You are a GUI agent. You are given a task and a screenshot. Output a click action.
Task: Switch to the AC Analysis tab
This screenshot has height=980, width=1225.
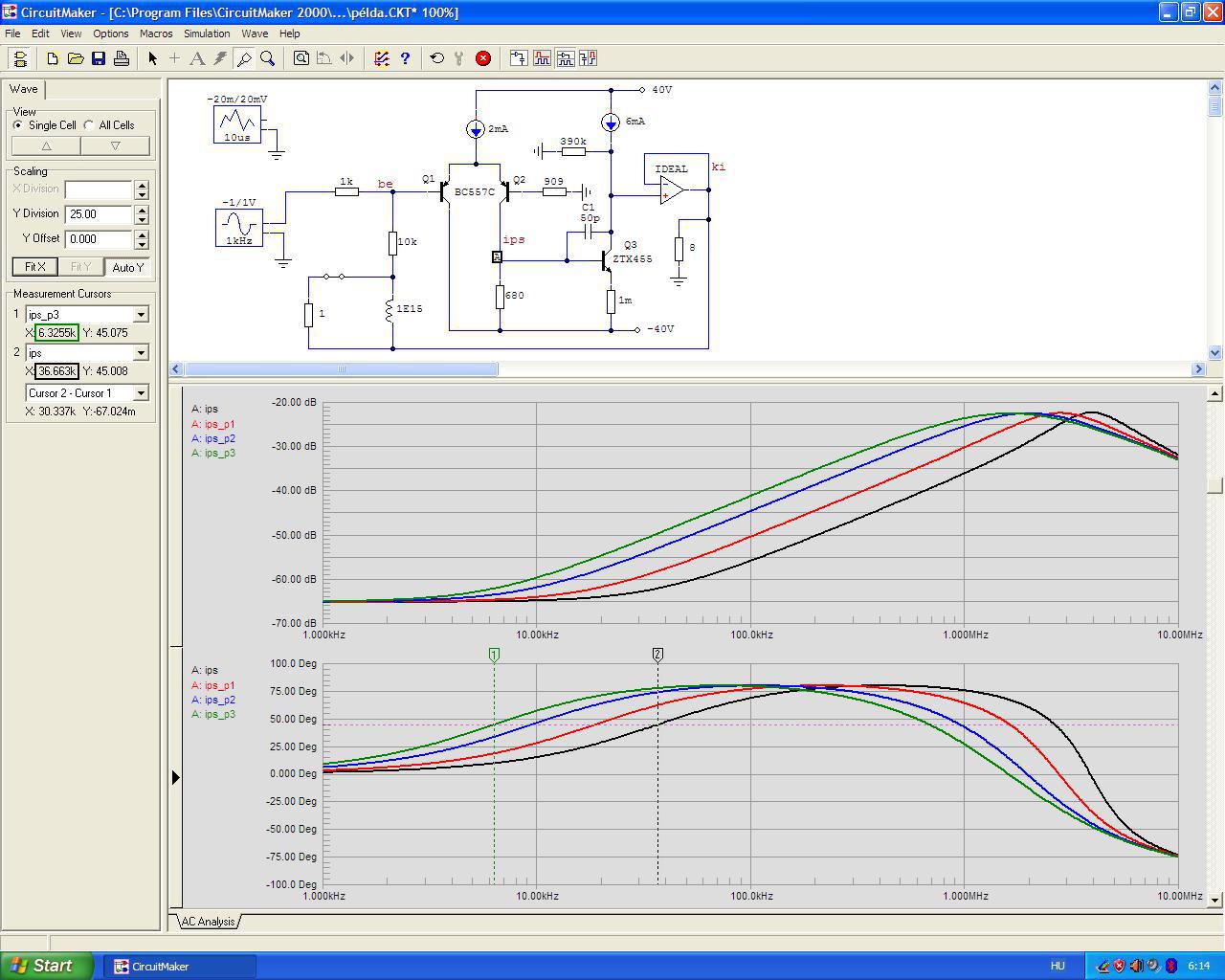(x=208, y=922)
